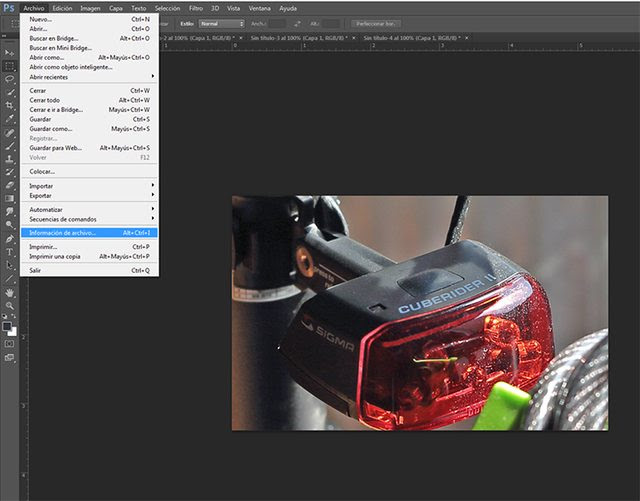640x501 pixels.
Task: Select the Path Selection tool
Action: point(9,265)
